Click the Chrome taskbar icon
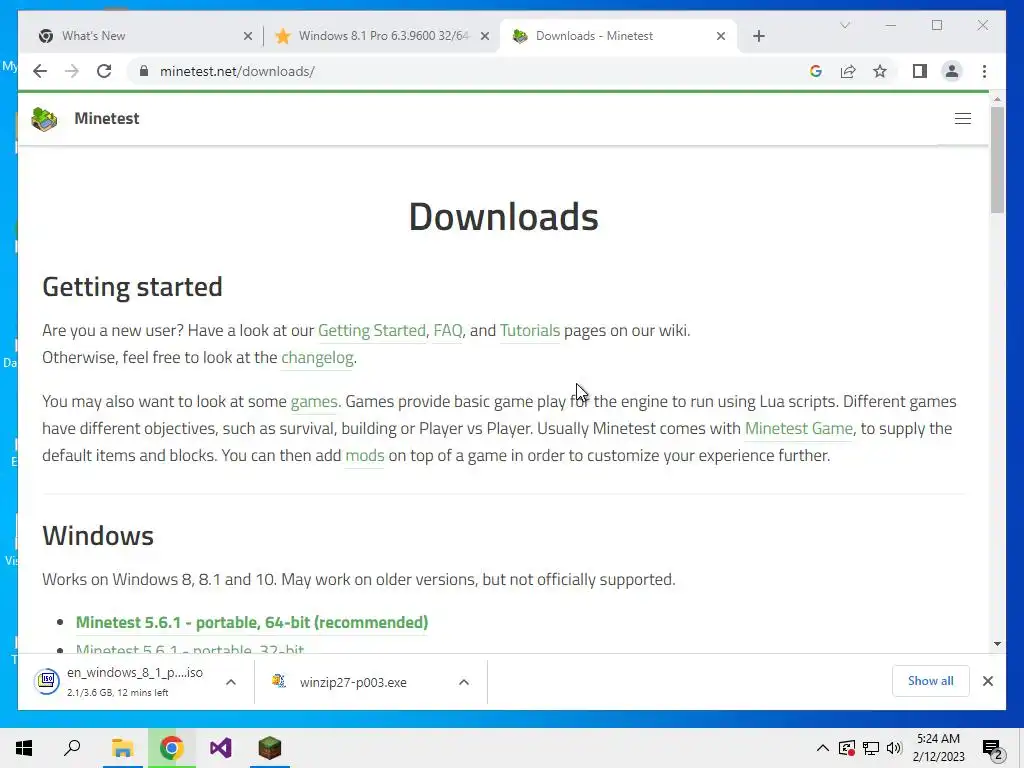This screenshot has height=768, width=1024. [x=171, y=748]
